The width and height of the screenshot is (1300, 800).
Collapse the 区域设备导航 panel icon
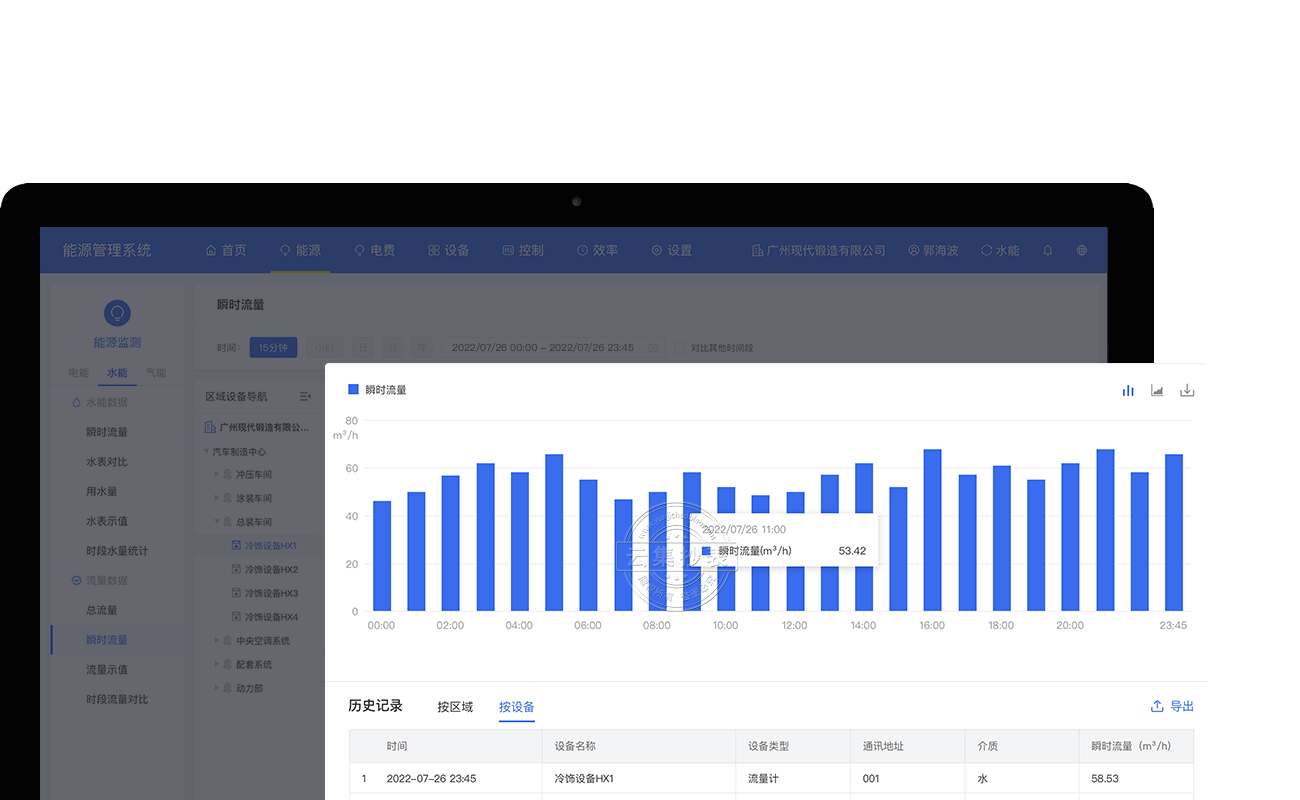click(305, 397)
